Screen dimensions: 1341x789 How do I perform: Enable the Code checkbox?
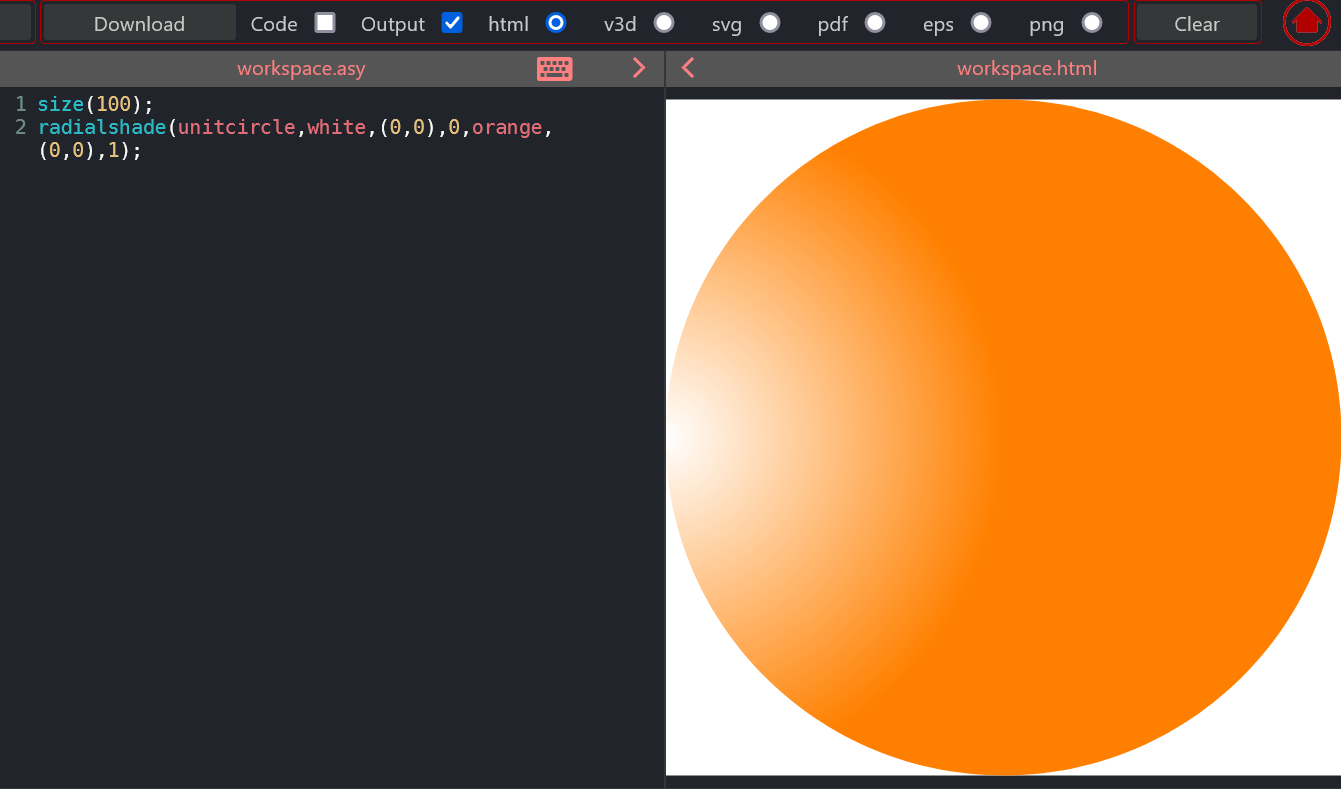[x=324, y=22]
